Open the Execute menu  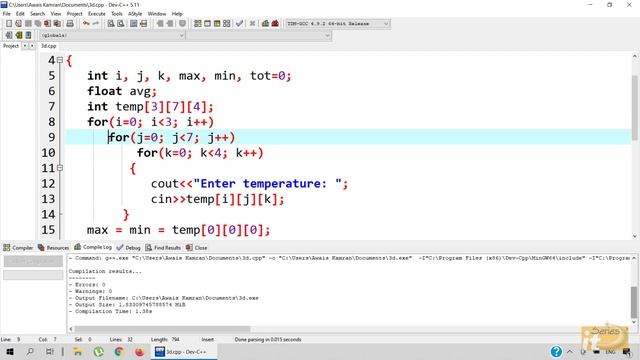coord(97,14)
